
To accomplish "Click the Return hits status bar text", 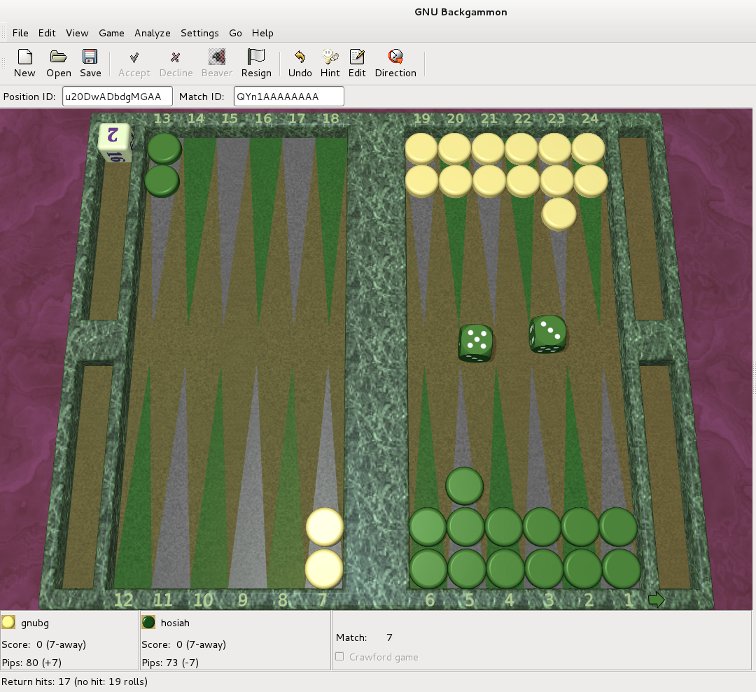I will tap(75, 681).
